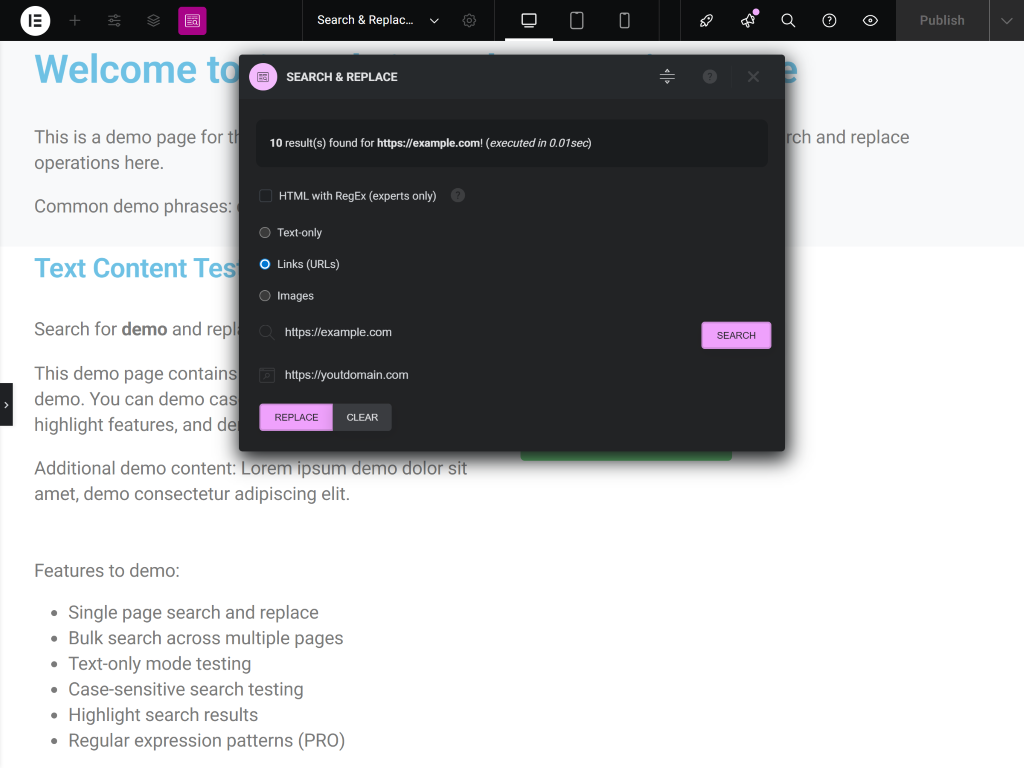The image size is (1024, 768).
Task: Click the CLEAR button
Action: click(362, 417)
